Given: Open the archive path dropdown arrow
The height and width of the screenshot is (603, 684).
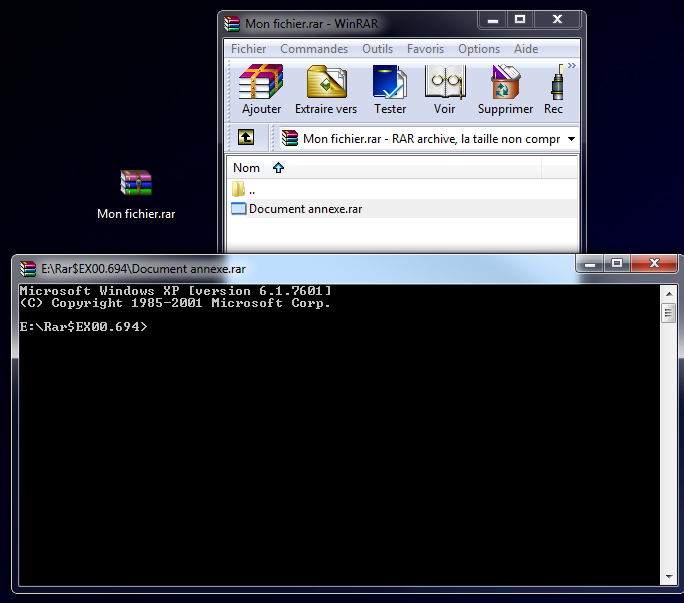Looking at the screenshot, I should (571, 139).
